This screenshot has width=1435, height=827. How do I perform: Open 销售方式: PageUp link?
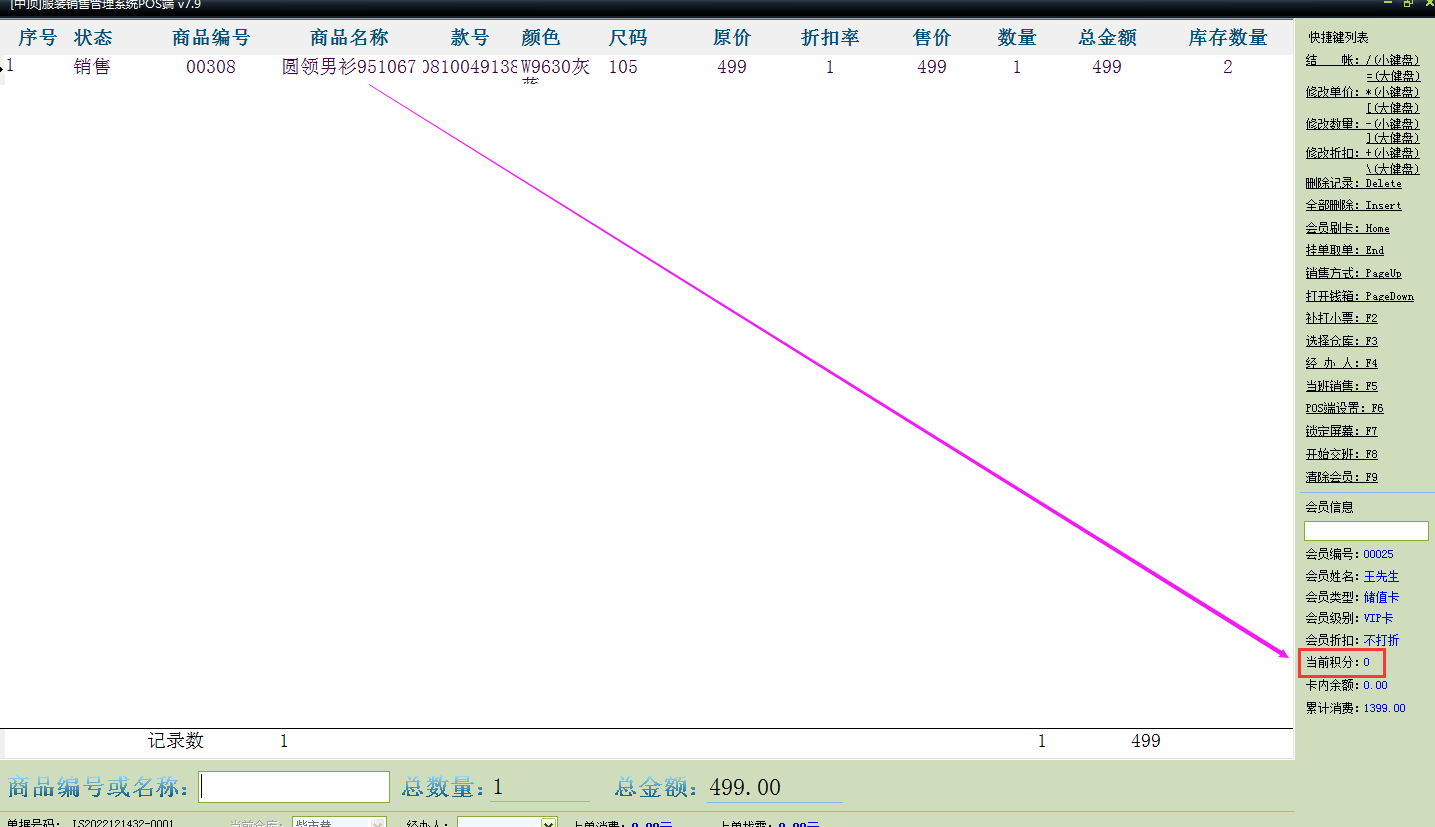(1353, 273)
